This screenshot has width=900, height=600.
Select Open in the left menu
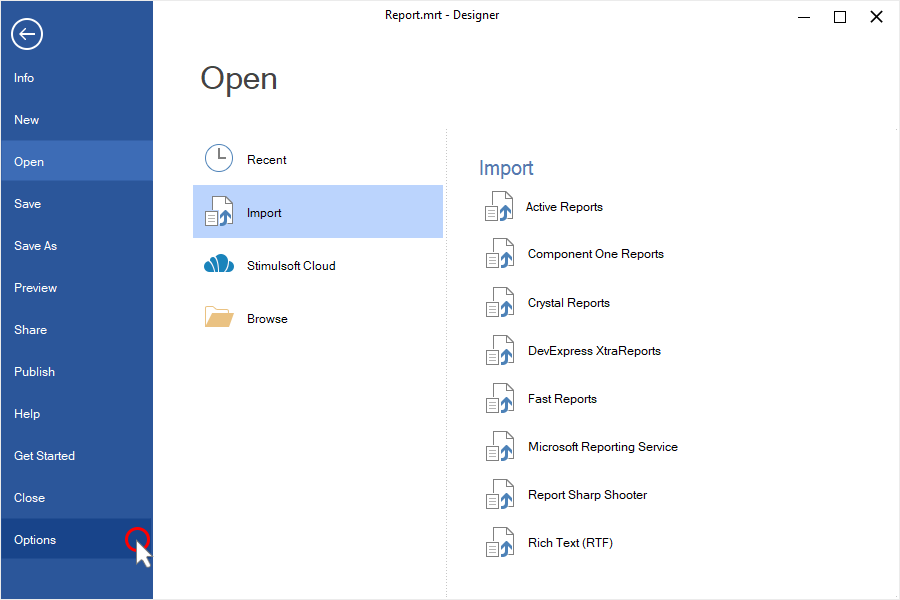click(77, 161)
